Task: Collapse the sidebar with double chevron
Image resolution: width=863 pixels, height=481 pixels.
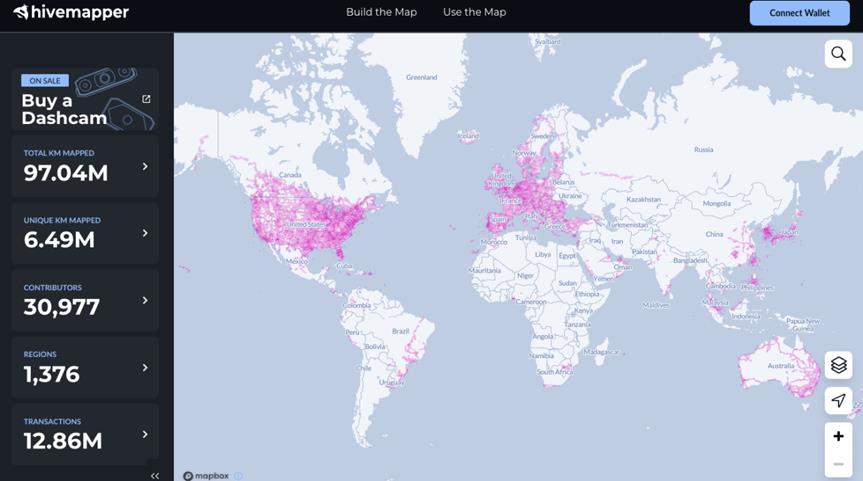Action: (155, 475)
